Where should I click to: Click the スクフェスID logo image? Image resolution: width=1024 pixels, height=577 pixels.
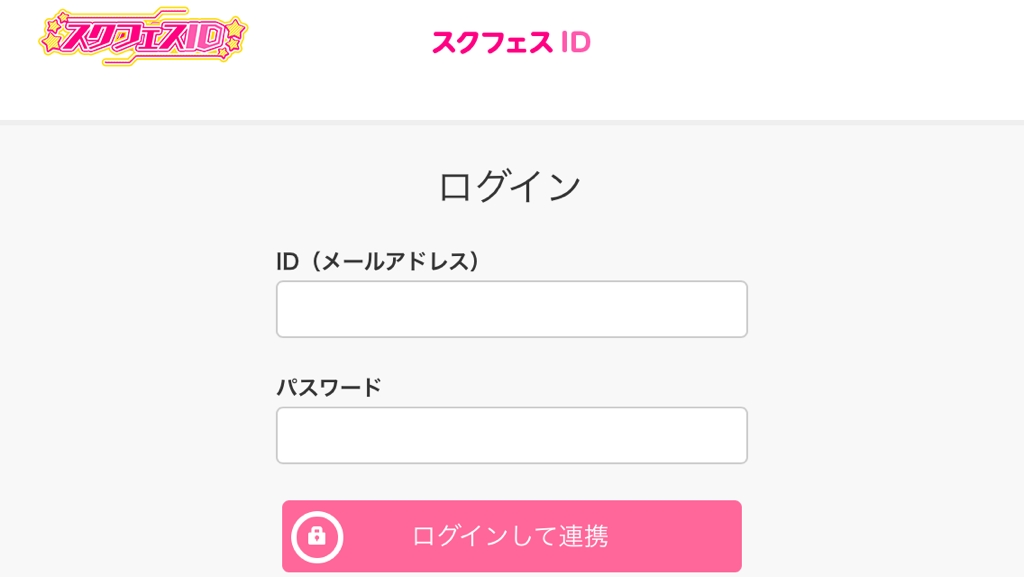click(143, 37)
